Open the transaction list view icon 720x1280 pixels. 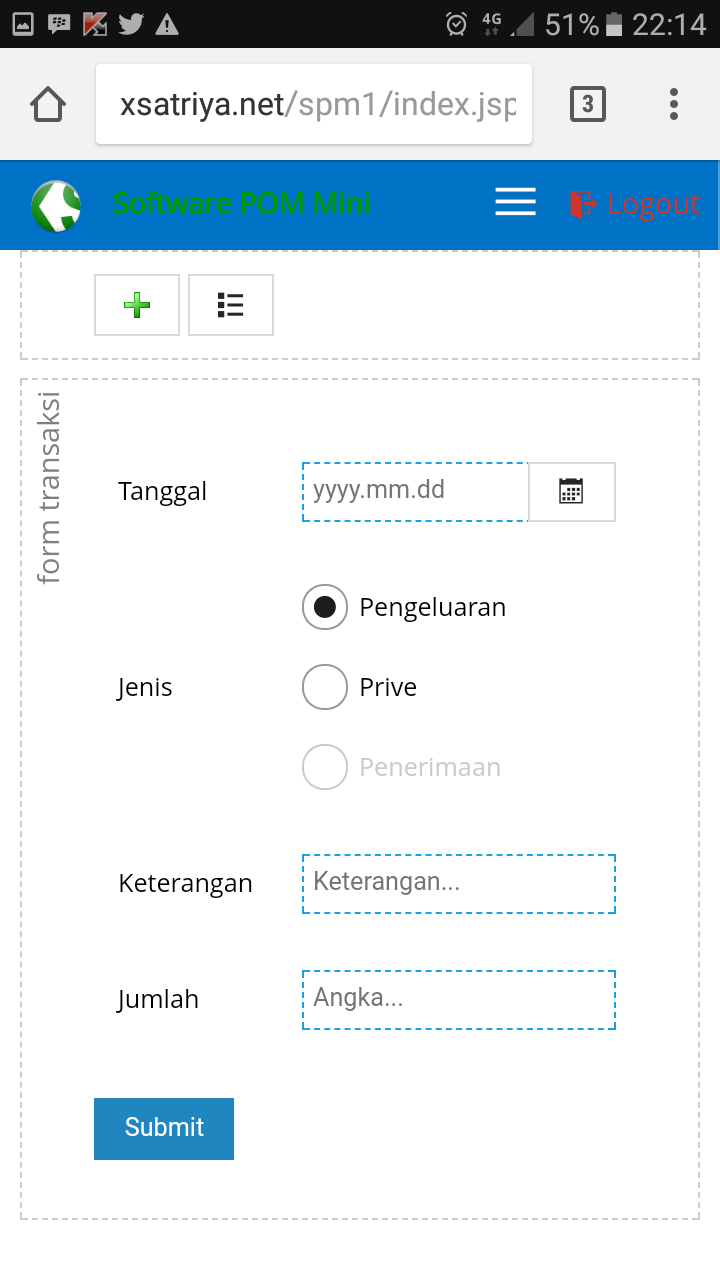(x=231, y=305)
